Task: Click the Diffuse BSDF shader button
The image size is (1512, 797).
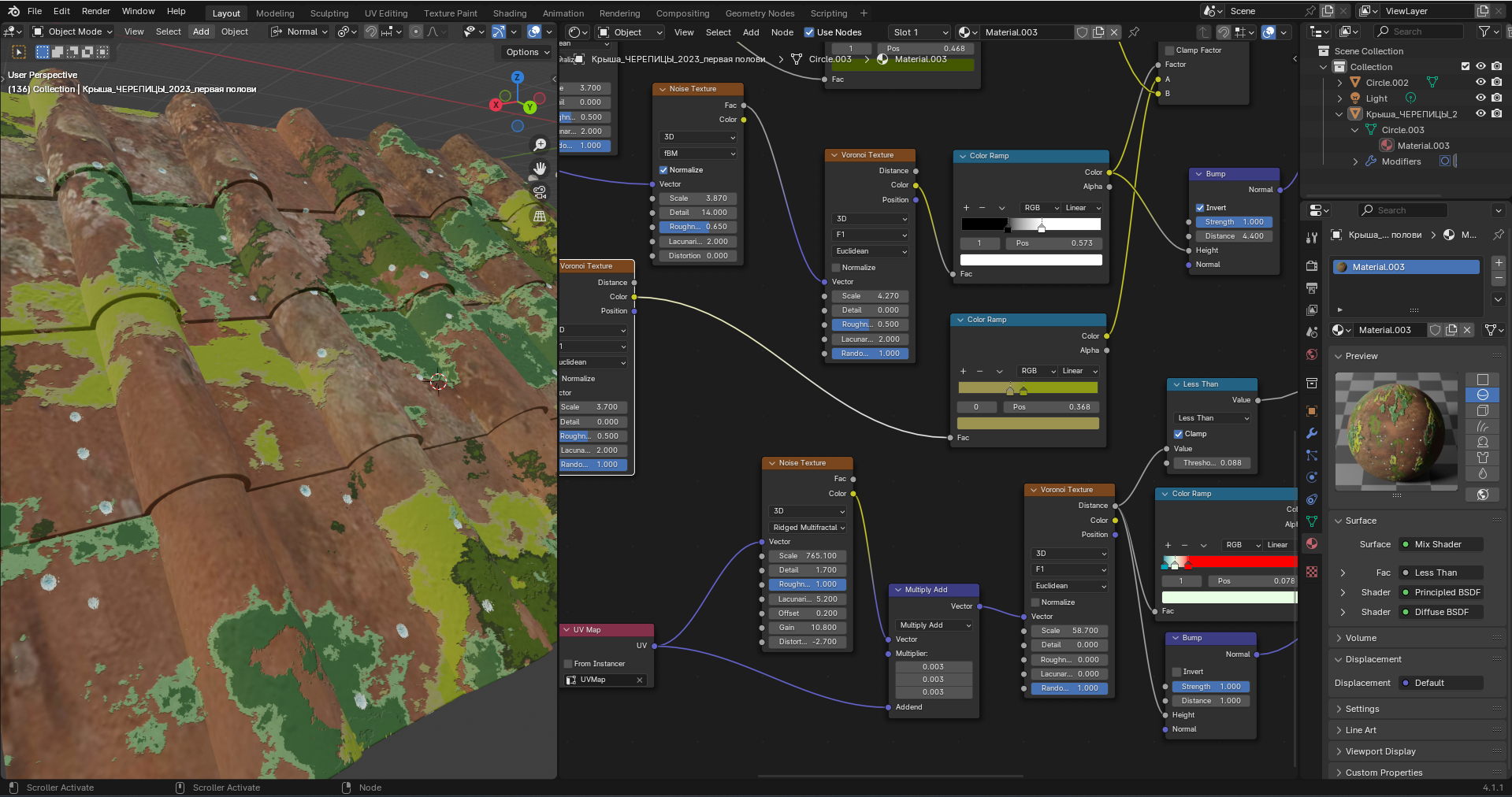Action: (1441, 612)
